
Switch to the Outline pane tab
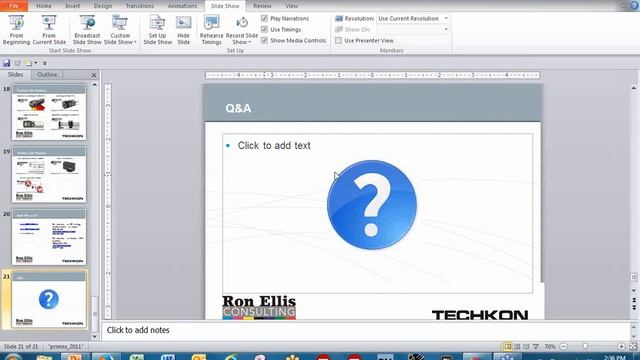(x=47, y=75)
